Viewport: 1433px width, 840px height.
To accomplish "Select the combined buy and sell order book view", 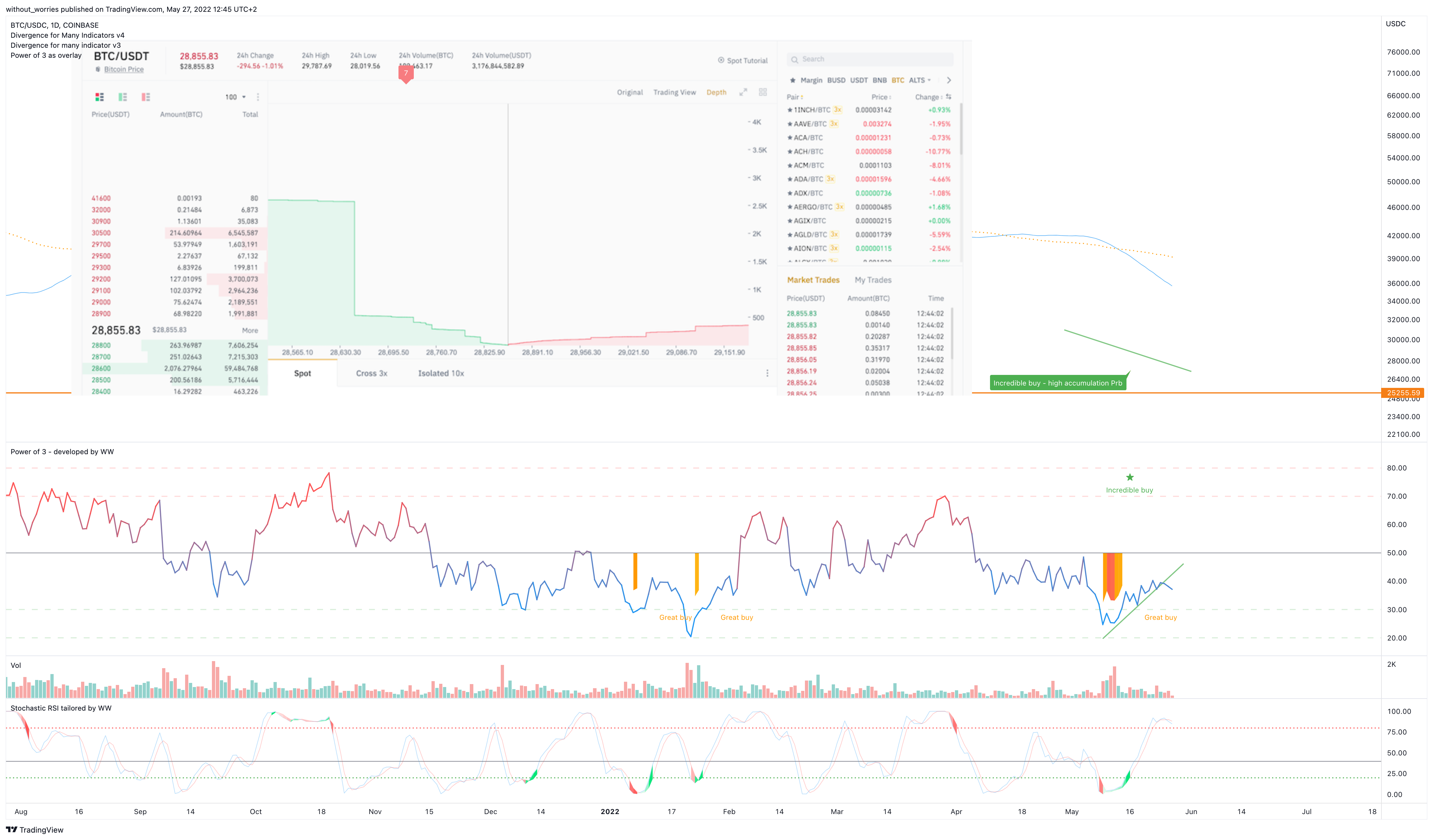I will click(x=100, y=97).
